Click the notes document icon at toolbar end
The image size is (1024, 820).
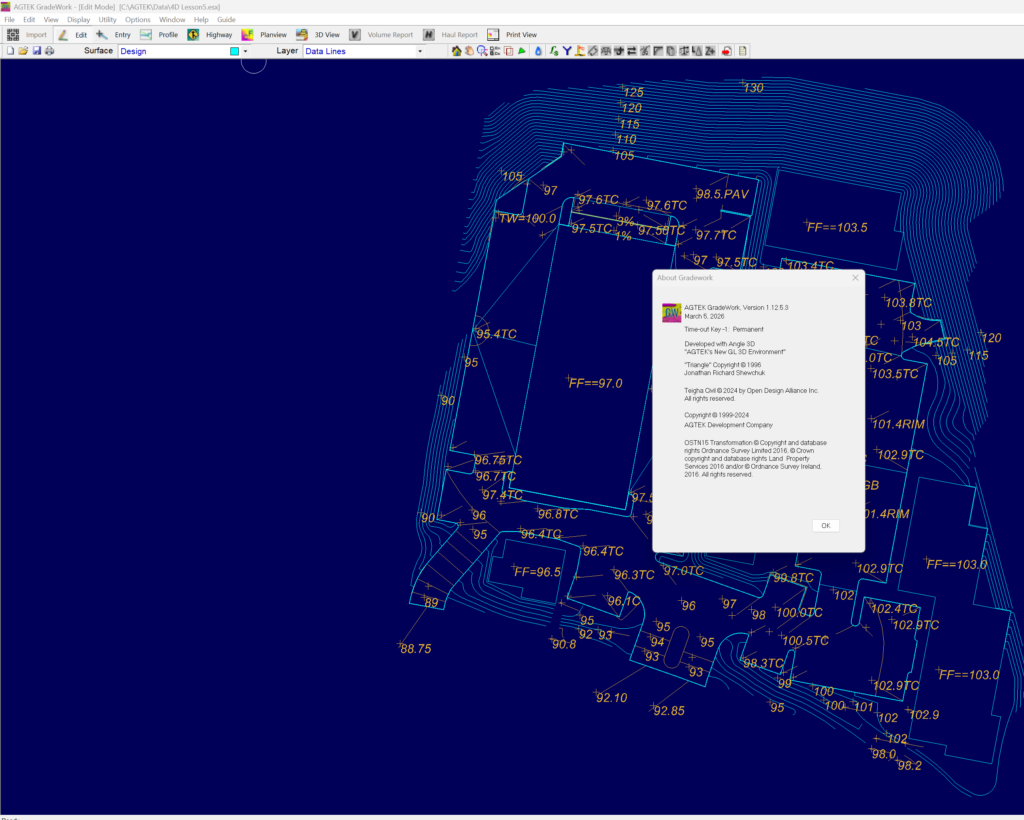[x=743, y=51]
